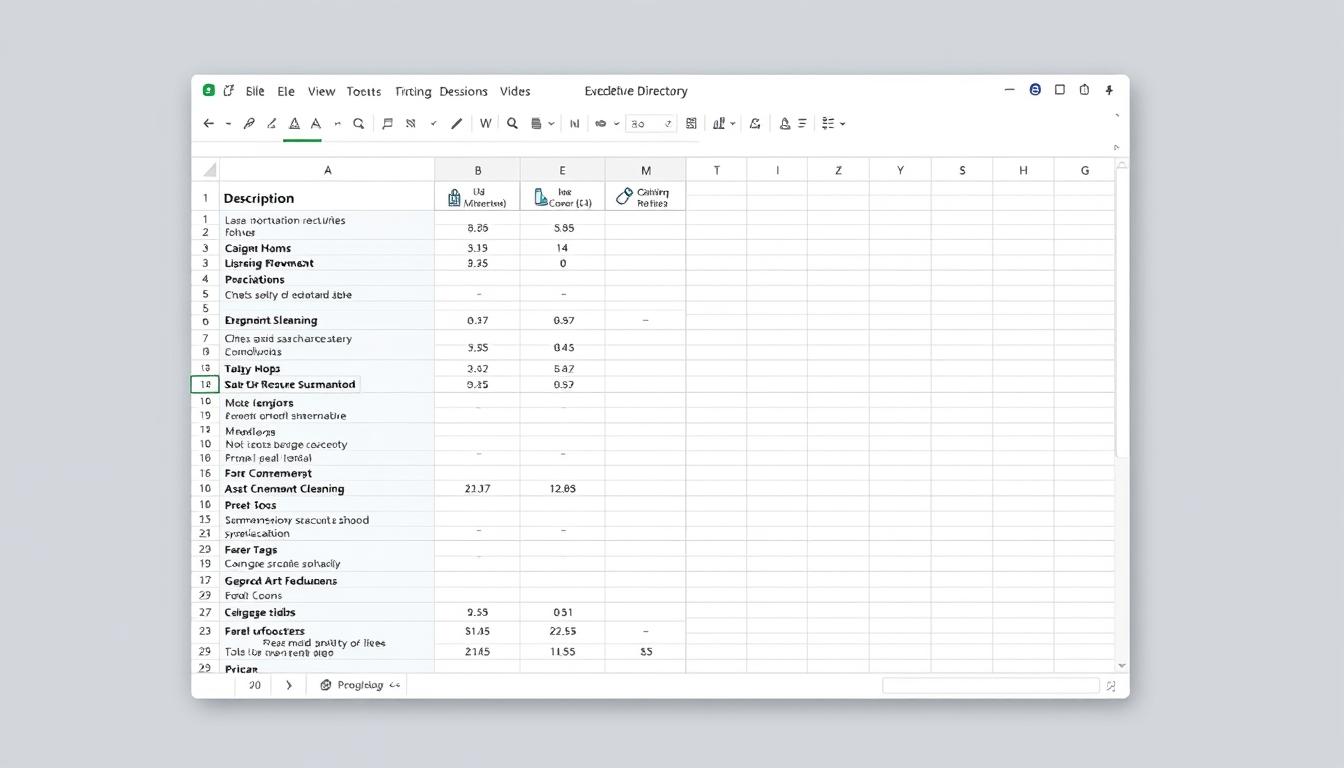The image size is (1344, 768).
Task: Click the 'Ergnont Sleaning' cell
Action: point(327,320)
